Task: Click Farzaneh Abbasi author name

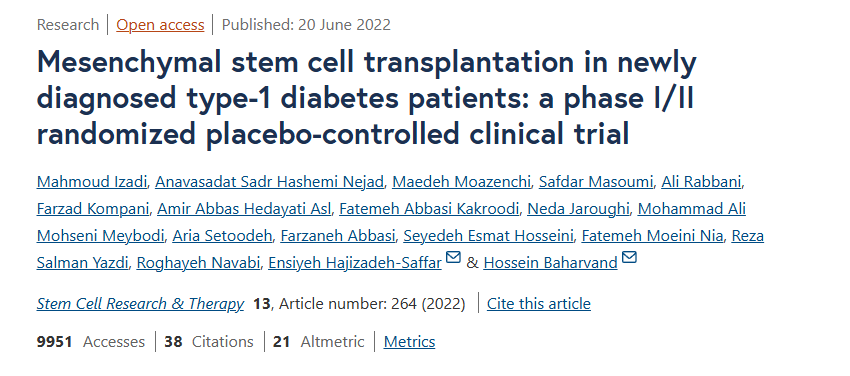Action: click(339, 236)
